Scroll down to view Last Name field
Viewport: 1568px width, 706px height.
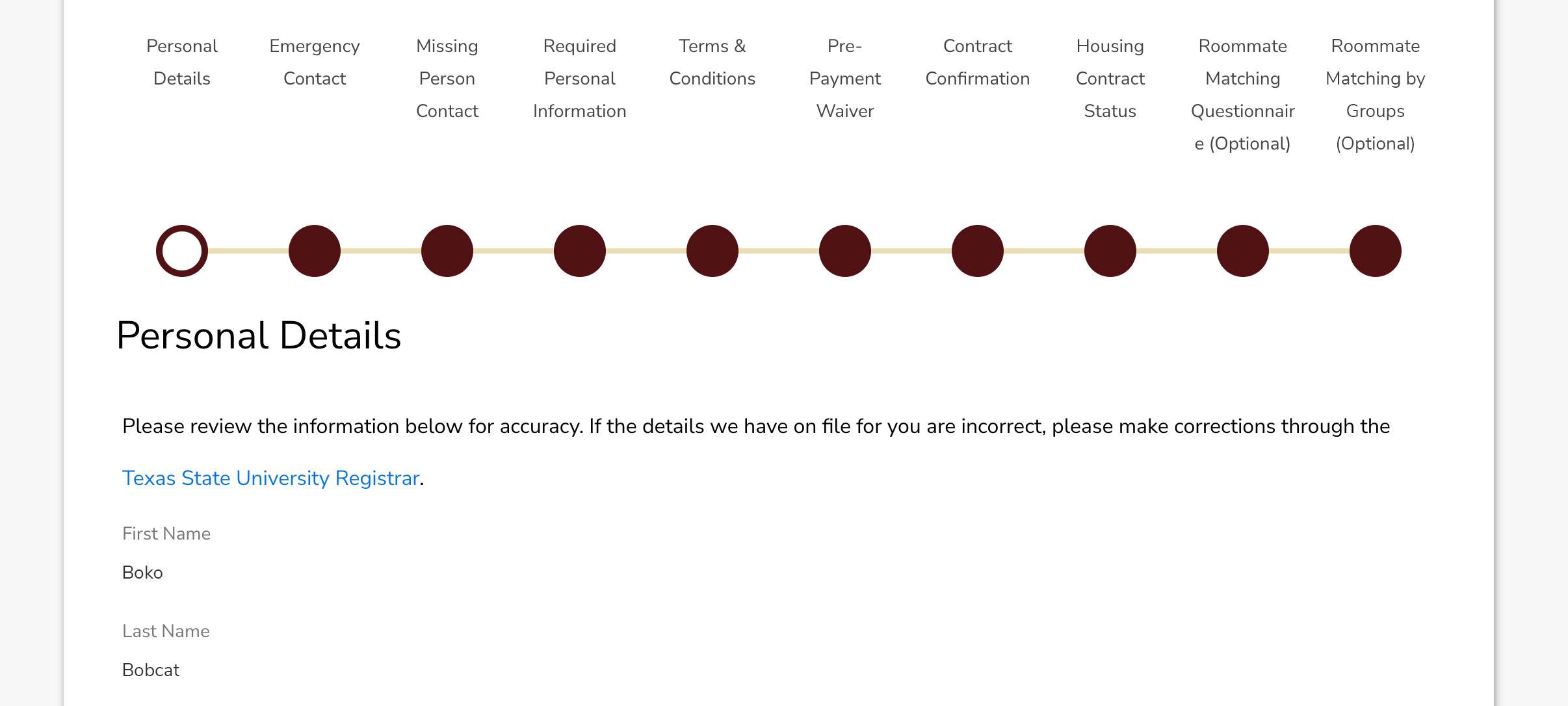pos(165,631)
